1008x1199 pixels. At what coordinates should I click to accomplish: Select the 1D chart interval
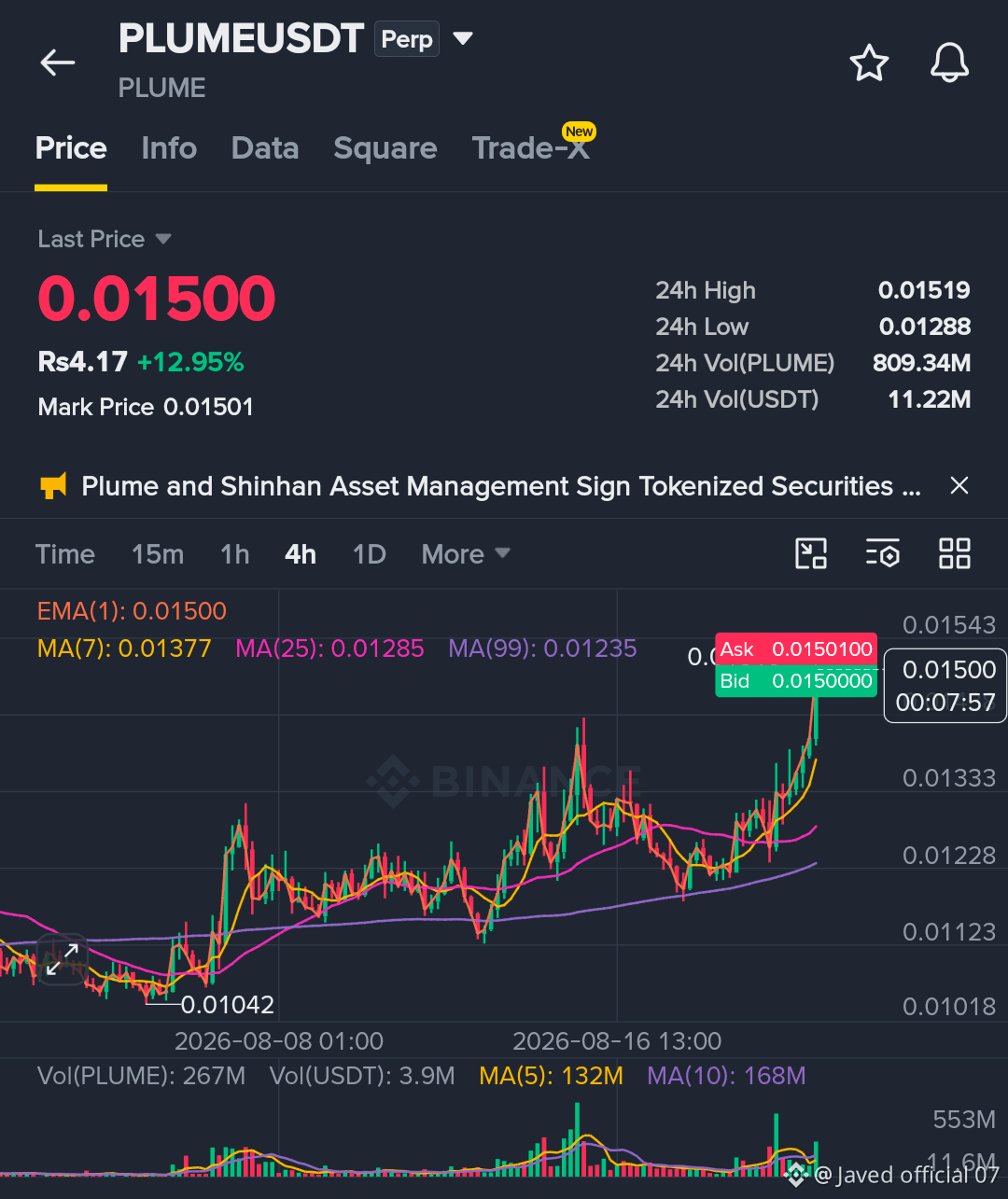[370, 554]
